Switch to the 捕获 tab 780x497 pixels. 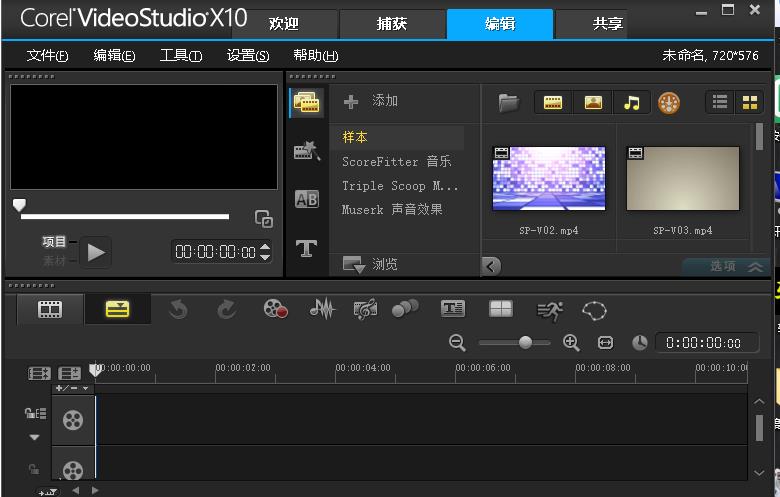pos(392,24)
